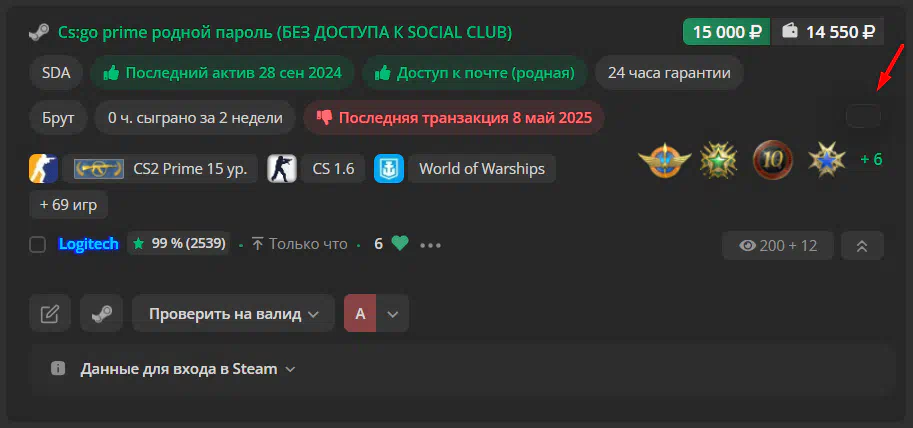Click the 200 + 12 views eye counter

pos(778,246)
